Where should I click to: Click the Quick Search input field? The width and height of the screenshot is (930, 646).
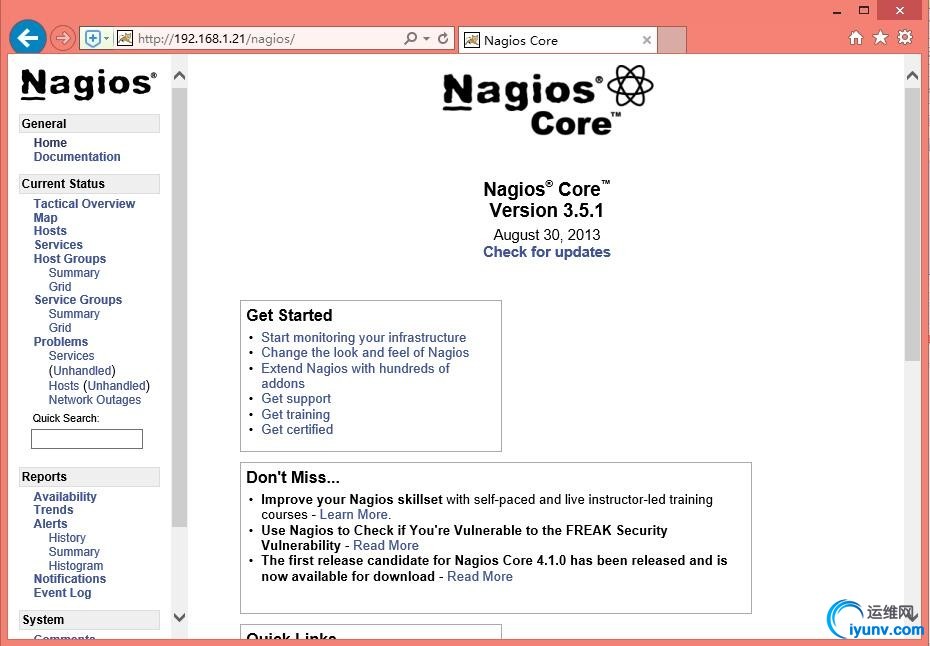click(87, 439)
